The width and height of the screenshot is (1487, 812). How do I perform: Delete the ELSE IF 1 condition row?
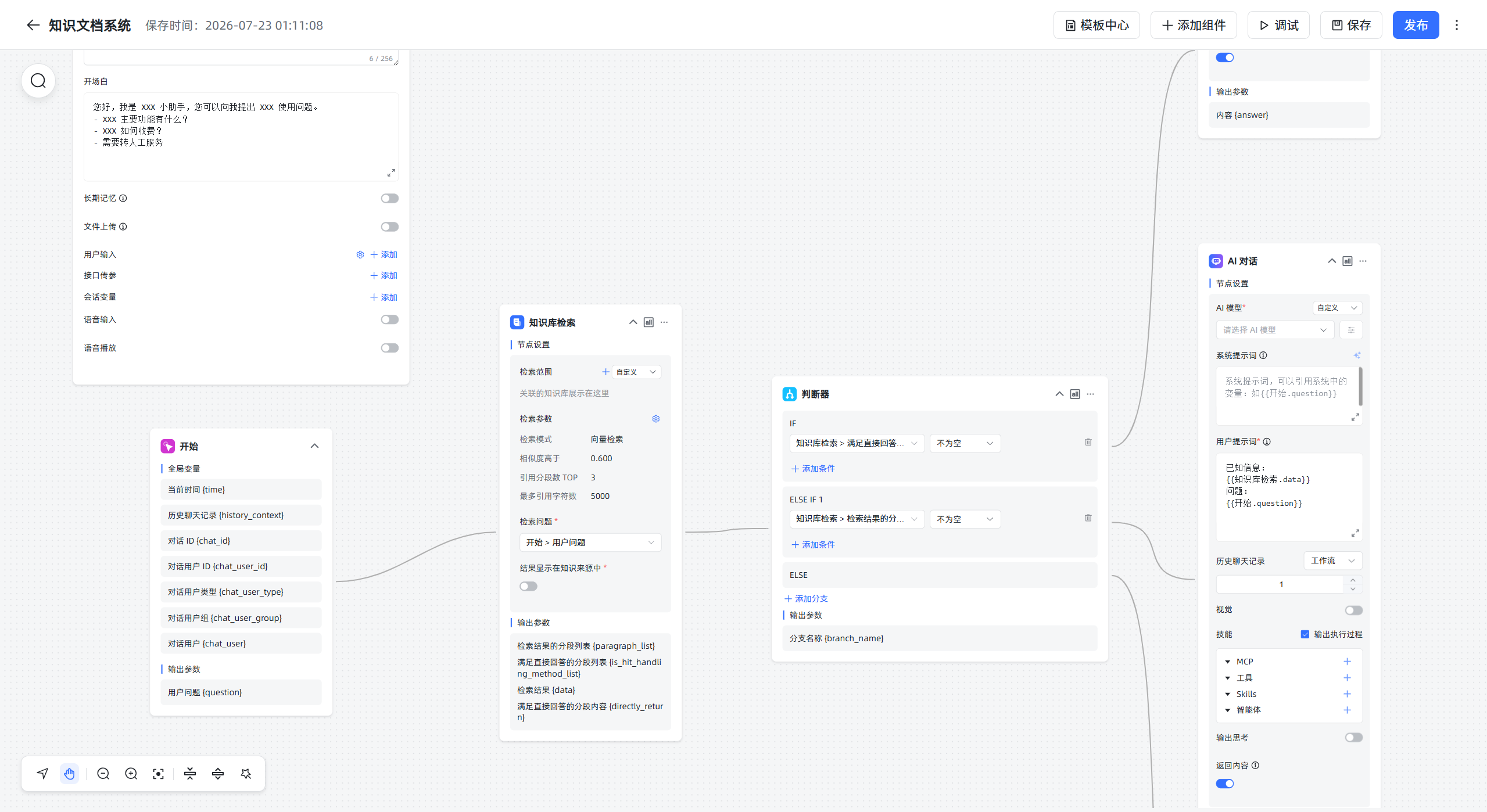click(x=1088, y=518)
